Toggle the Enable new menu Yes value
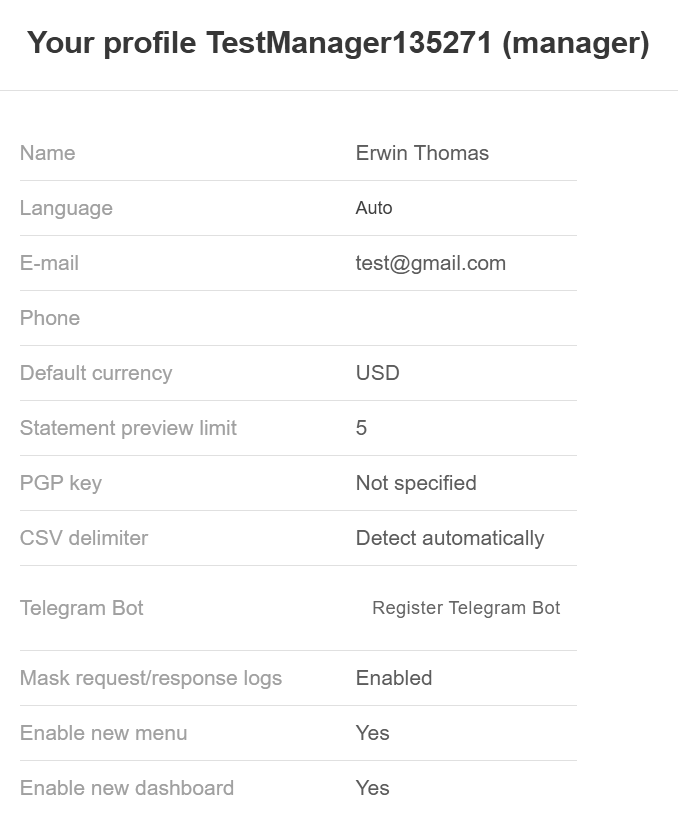This screenshot has width=678, height=834. (372, 733)
